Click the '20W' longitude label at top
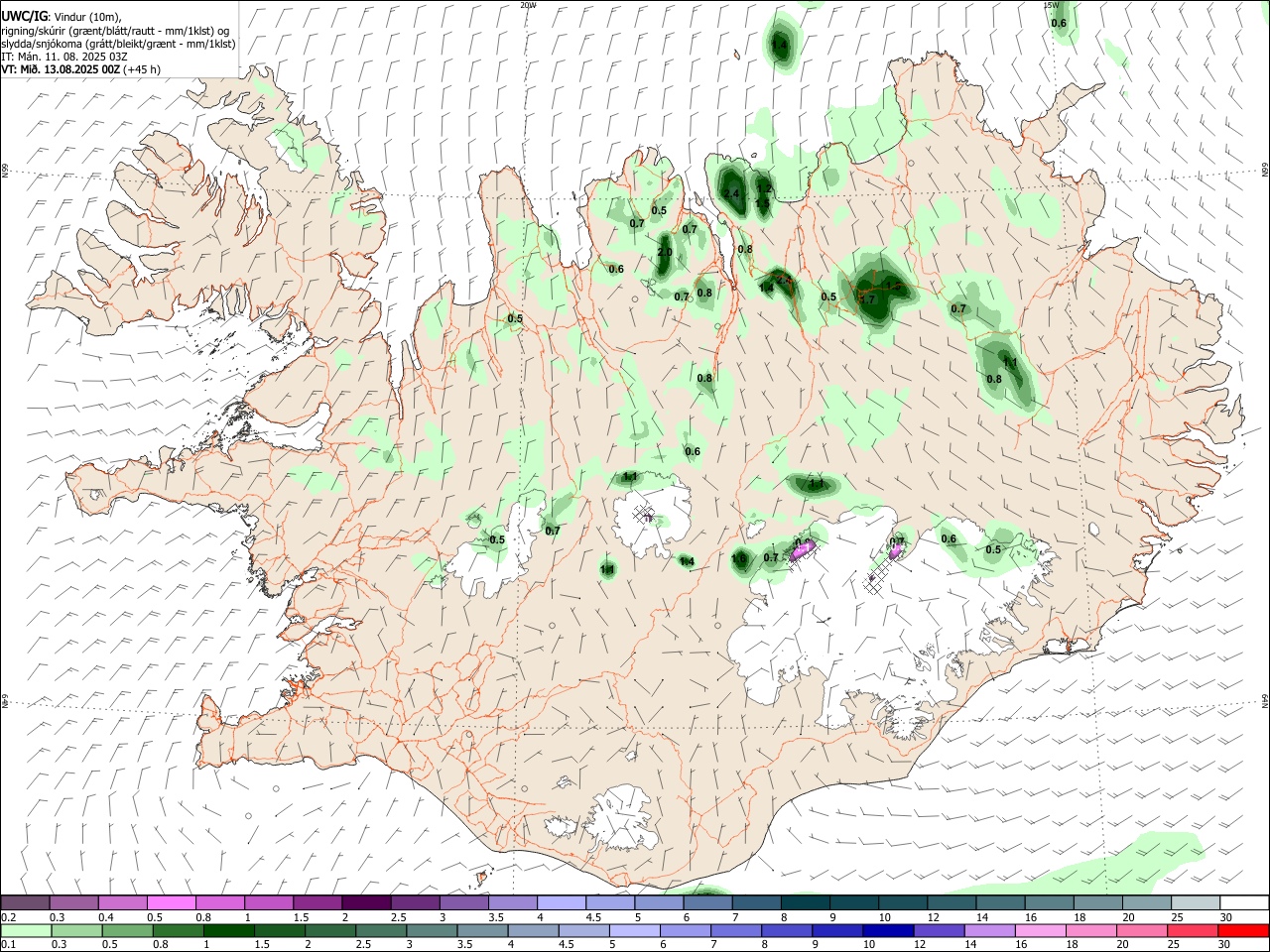 point(528,5)
